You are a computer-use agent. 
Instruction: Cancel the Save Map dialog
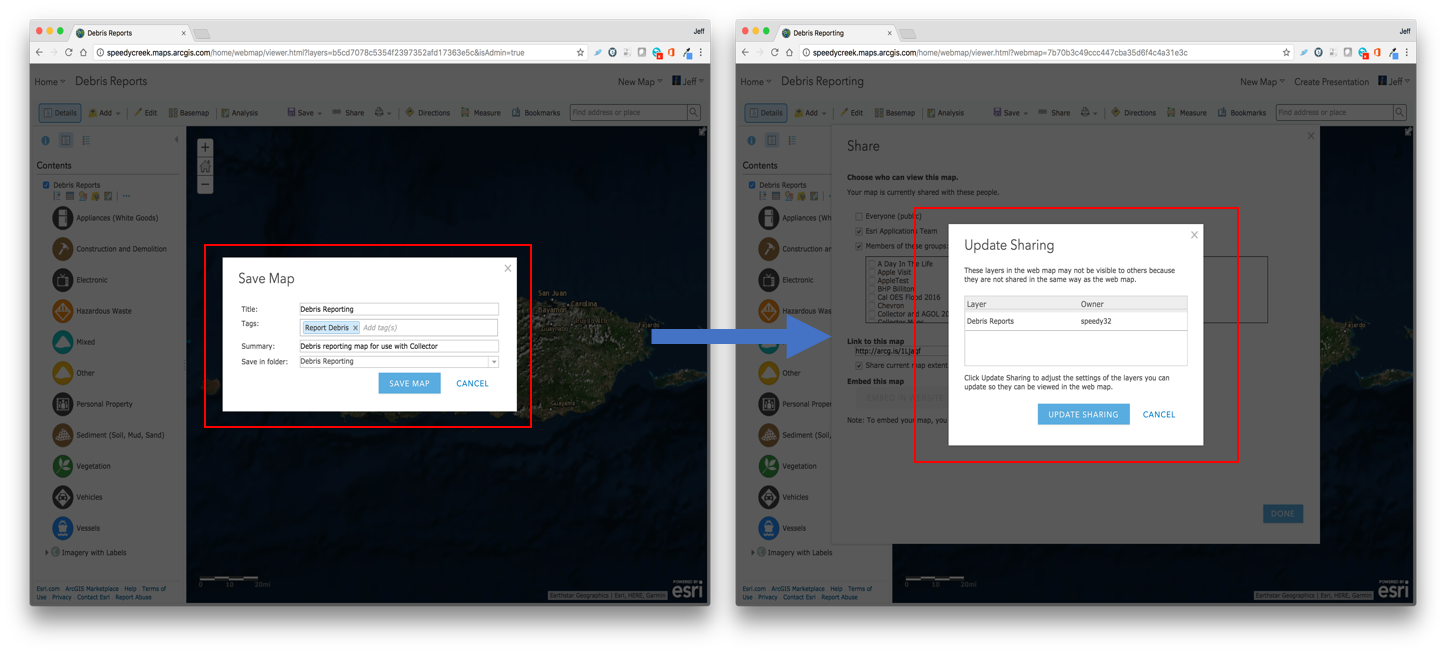click(x=472, y=383)
